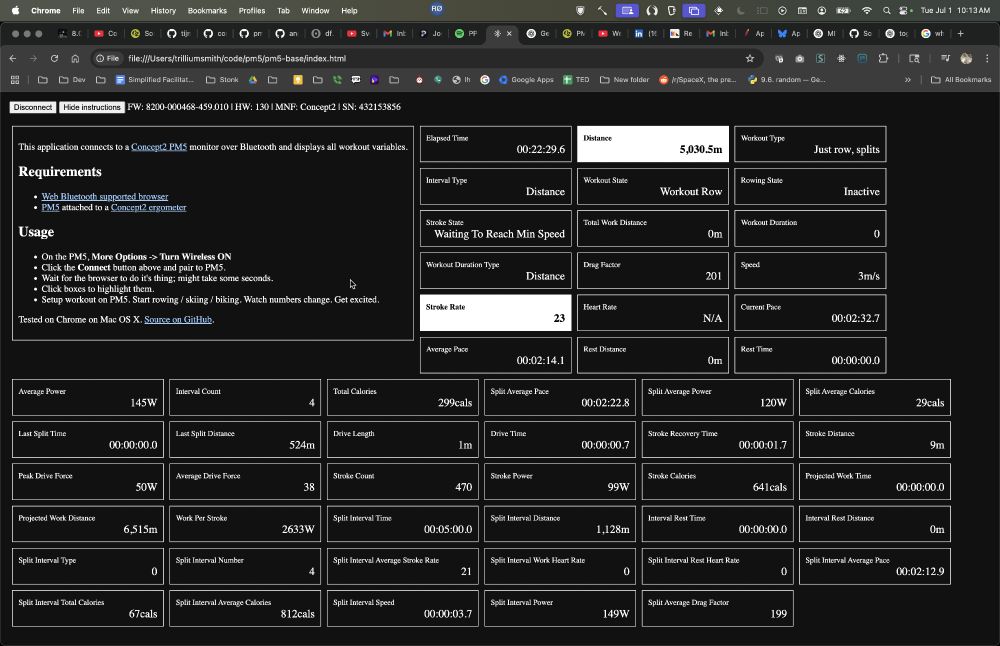Switch to the LinkedIn browser tab
Viewport: 1000px width, 646px height.
coord(645,33)
